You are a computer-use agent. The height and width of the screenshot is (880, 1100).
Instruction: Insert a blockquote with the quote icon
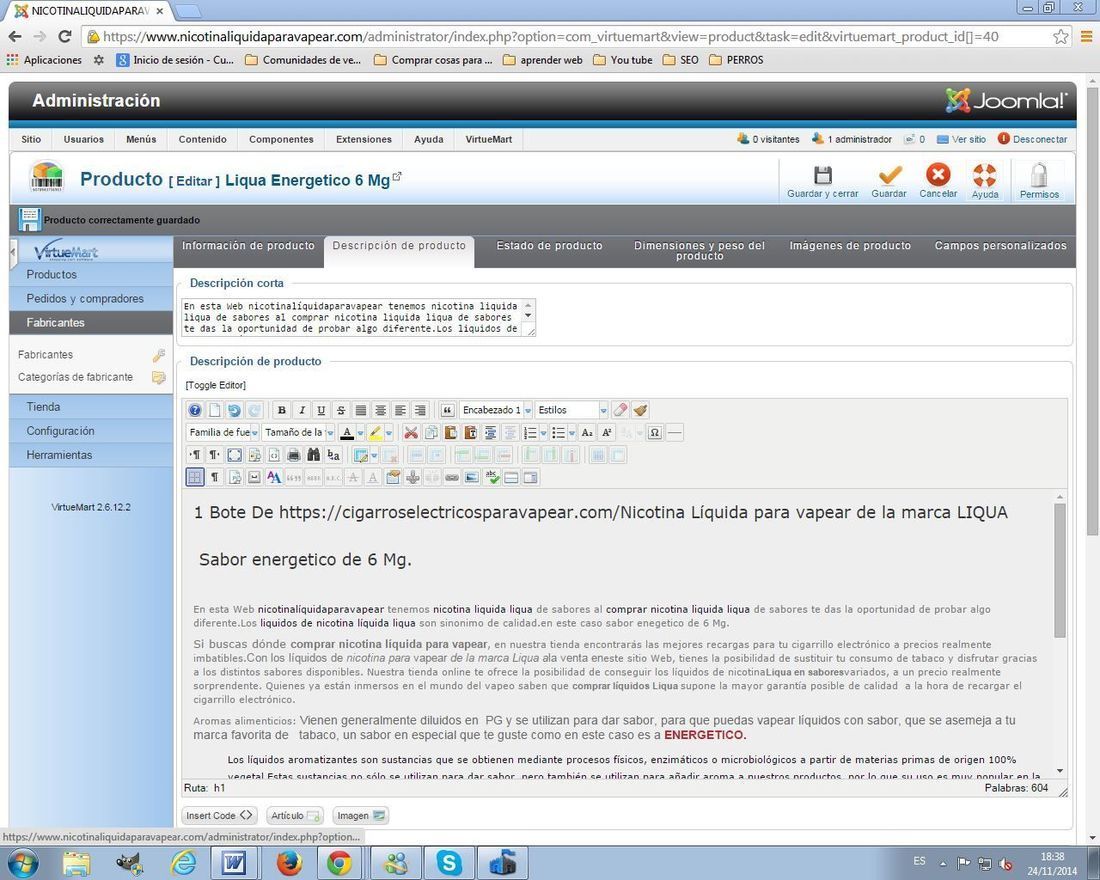tap(448, 411)
